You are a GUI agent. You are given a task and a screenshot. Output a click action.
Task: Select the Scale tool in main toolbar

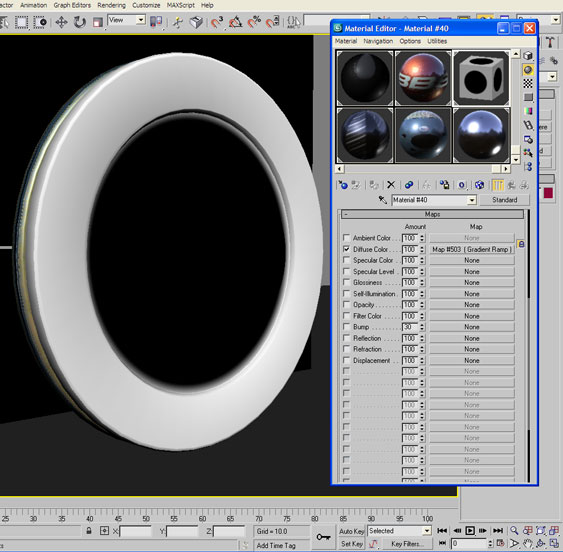[97, 22]
